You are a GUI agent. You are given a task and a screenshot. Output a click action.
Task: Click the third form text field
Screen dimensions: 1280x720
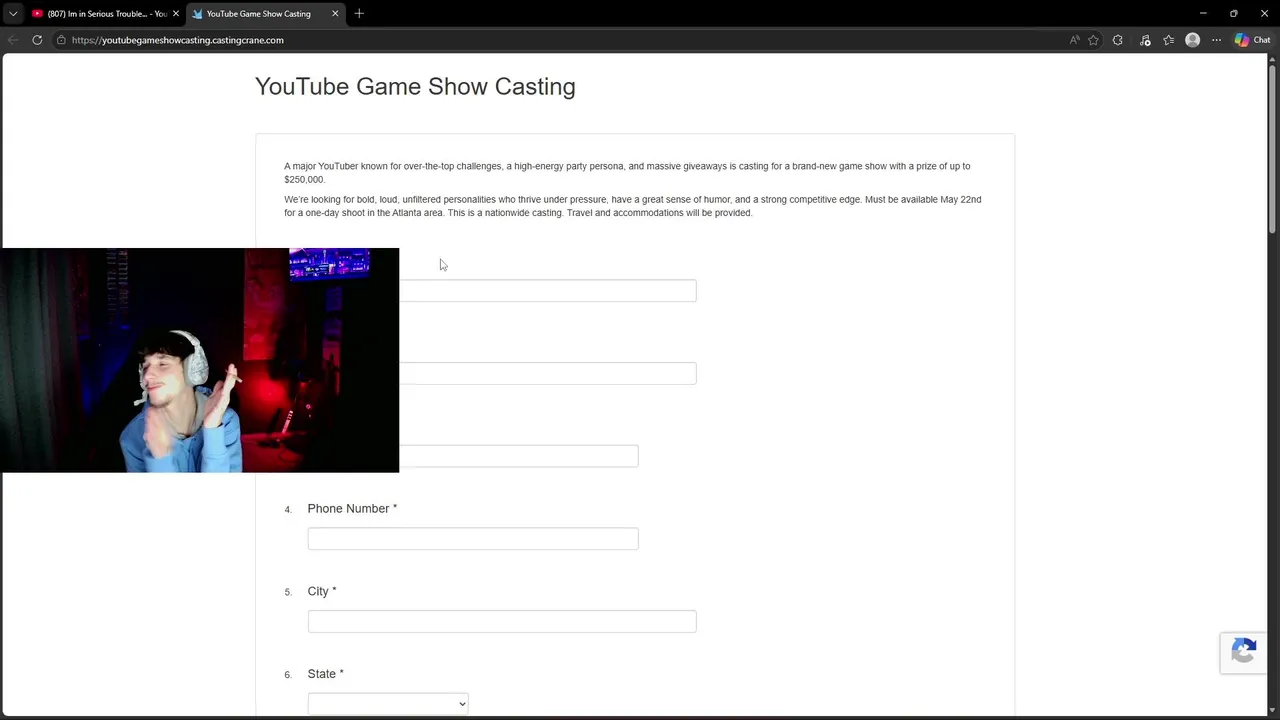coord(518,456)
